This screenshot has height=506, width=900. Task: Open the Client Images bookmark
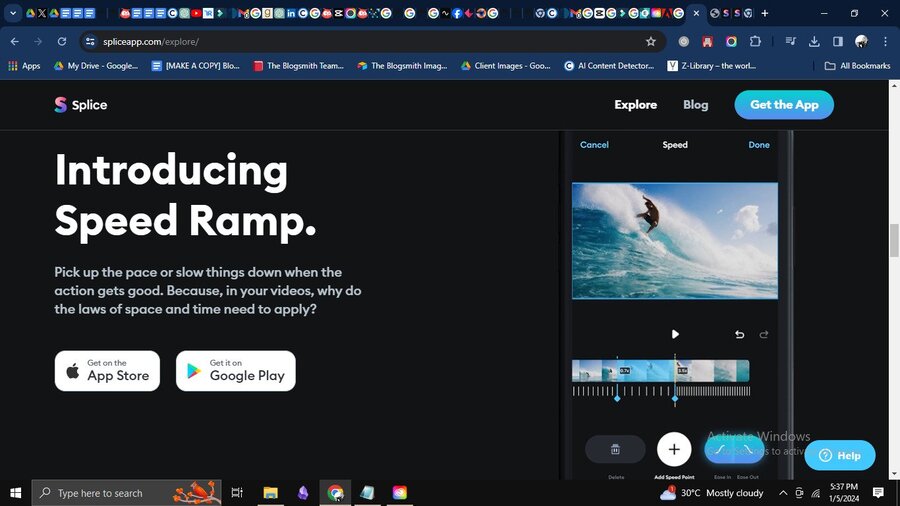[506, 66]
